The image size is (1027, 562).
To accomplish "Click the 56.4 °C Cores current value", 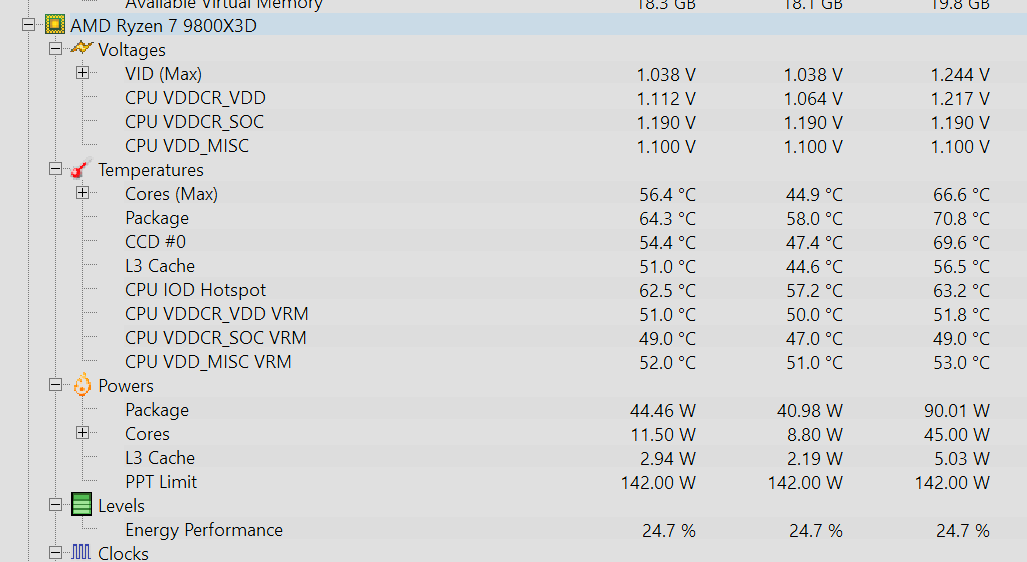I will pyautogui.click(x=667, y=195).
